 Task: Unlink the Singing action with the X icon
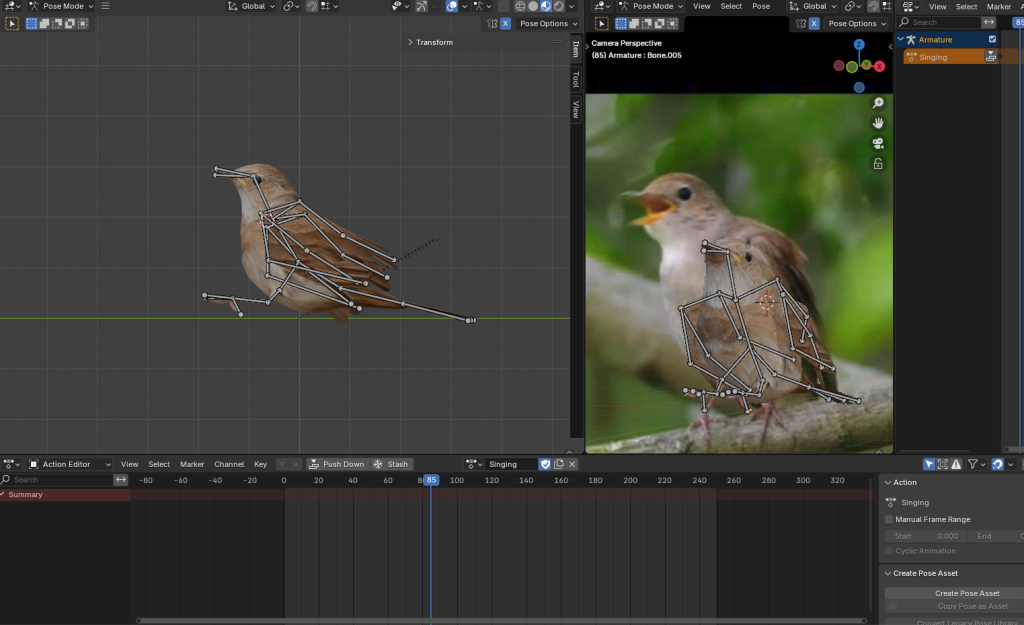coord(572,464)
